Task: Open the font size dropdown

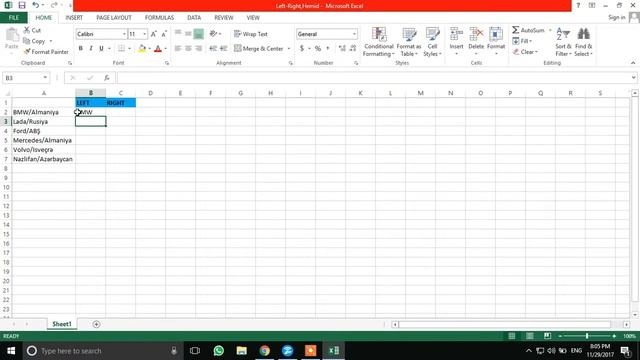Action: pos(144,34)
